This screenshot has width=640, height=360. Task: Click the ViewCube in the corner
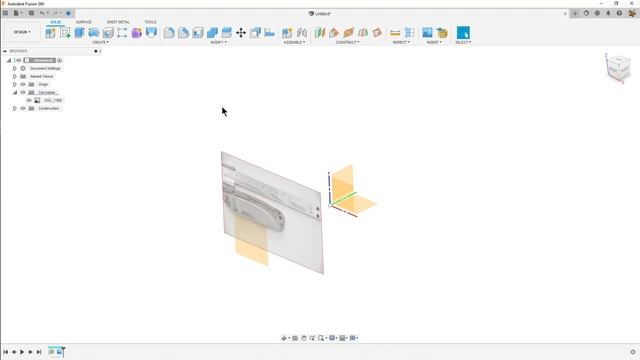[x=618, y=68]
